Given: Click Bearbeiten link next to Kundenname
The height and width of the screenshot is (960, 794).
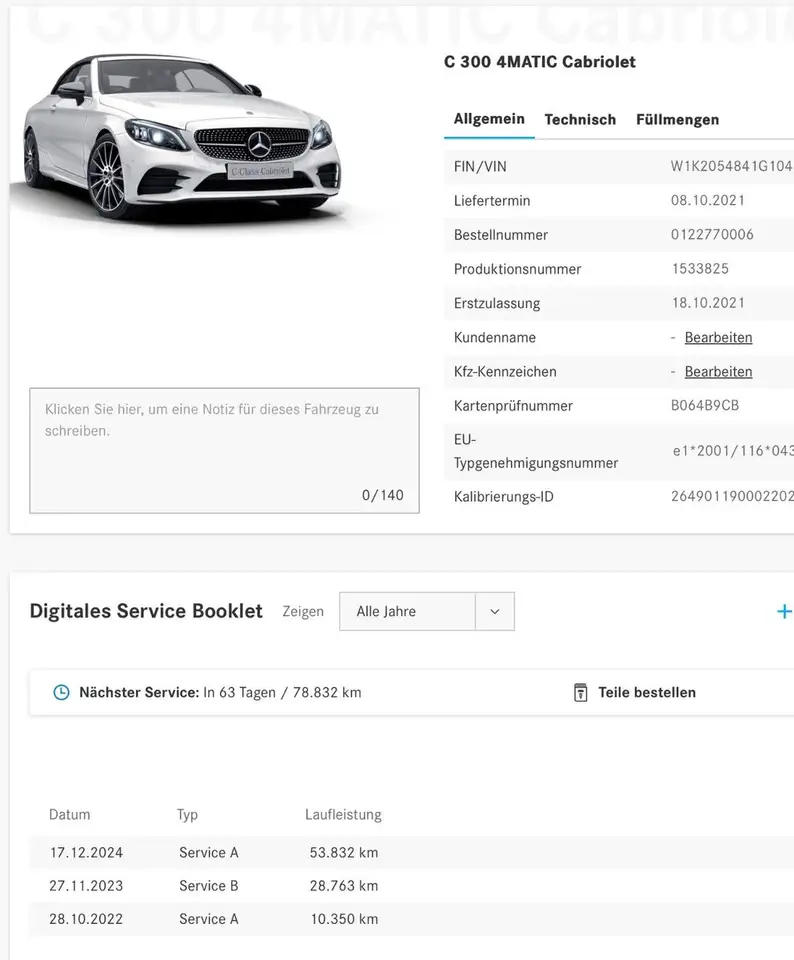Looking at the screenshot, I should [718, 338].
